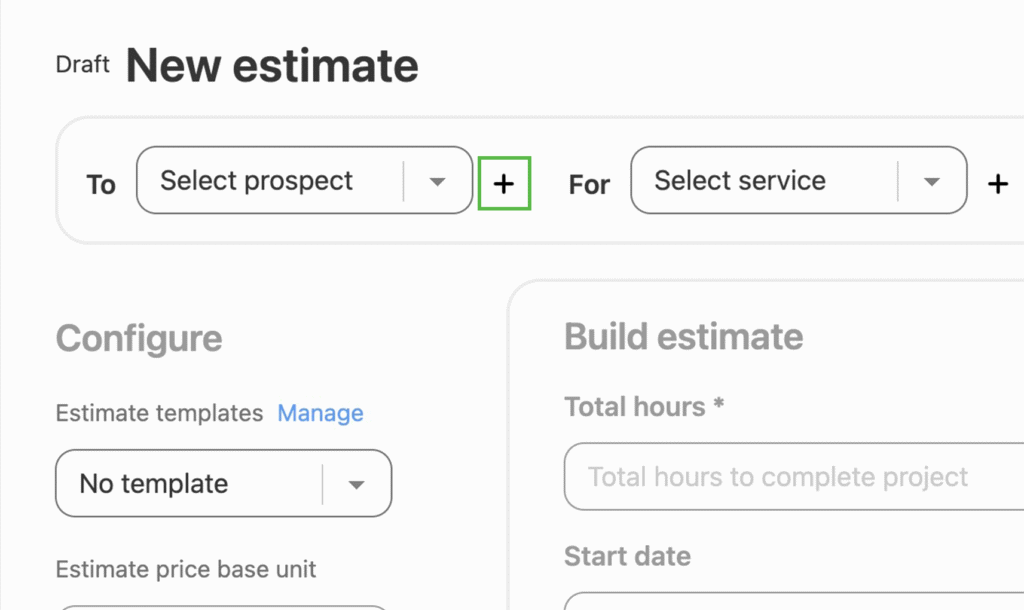Click the New estimate page title

click(272, 66)
